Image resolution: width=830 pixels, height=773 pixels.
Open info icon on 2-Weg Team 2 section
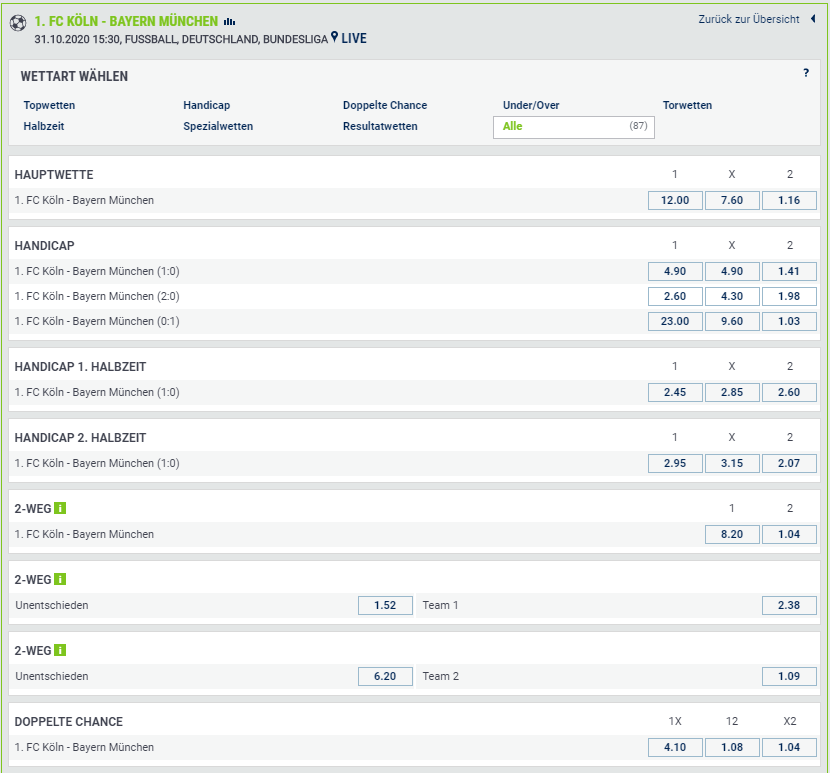[60, 650]
